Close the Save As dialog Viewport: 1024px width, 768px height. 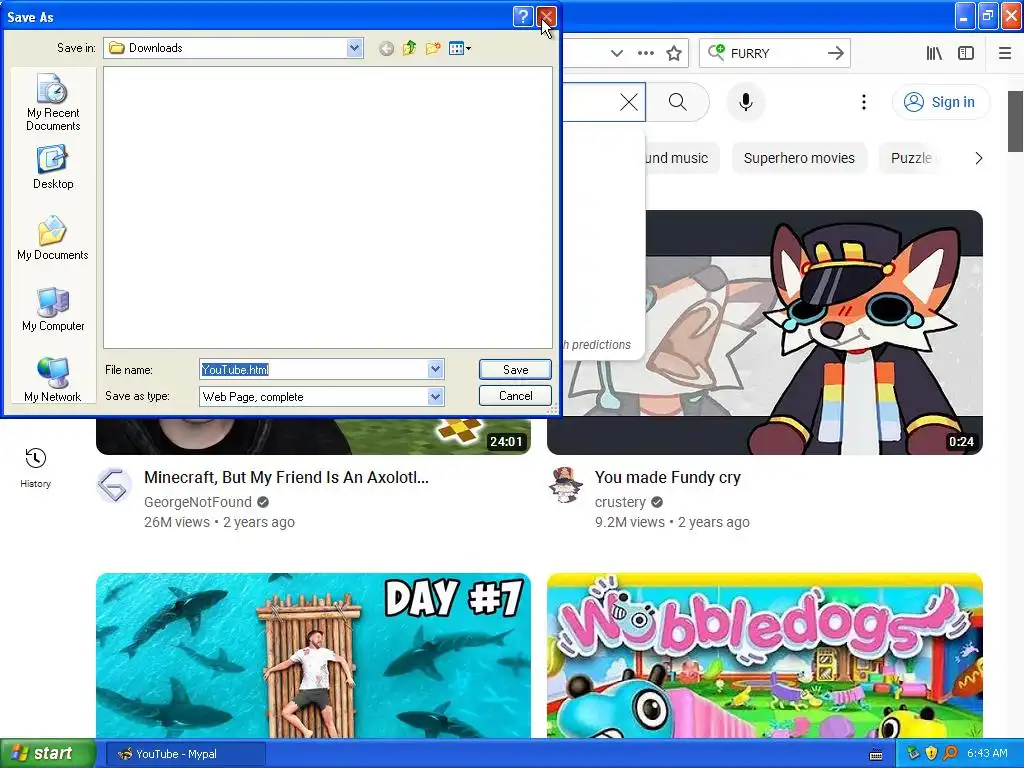pos(547,16)
